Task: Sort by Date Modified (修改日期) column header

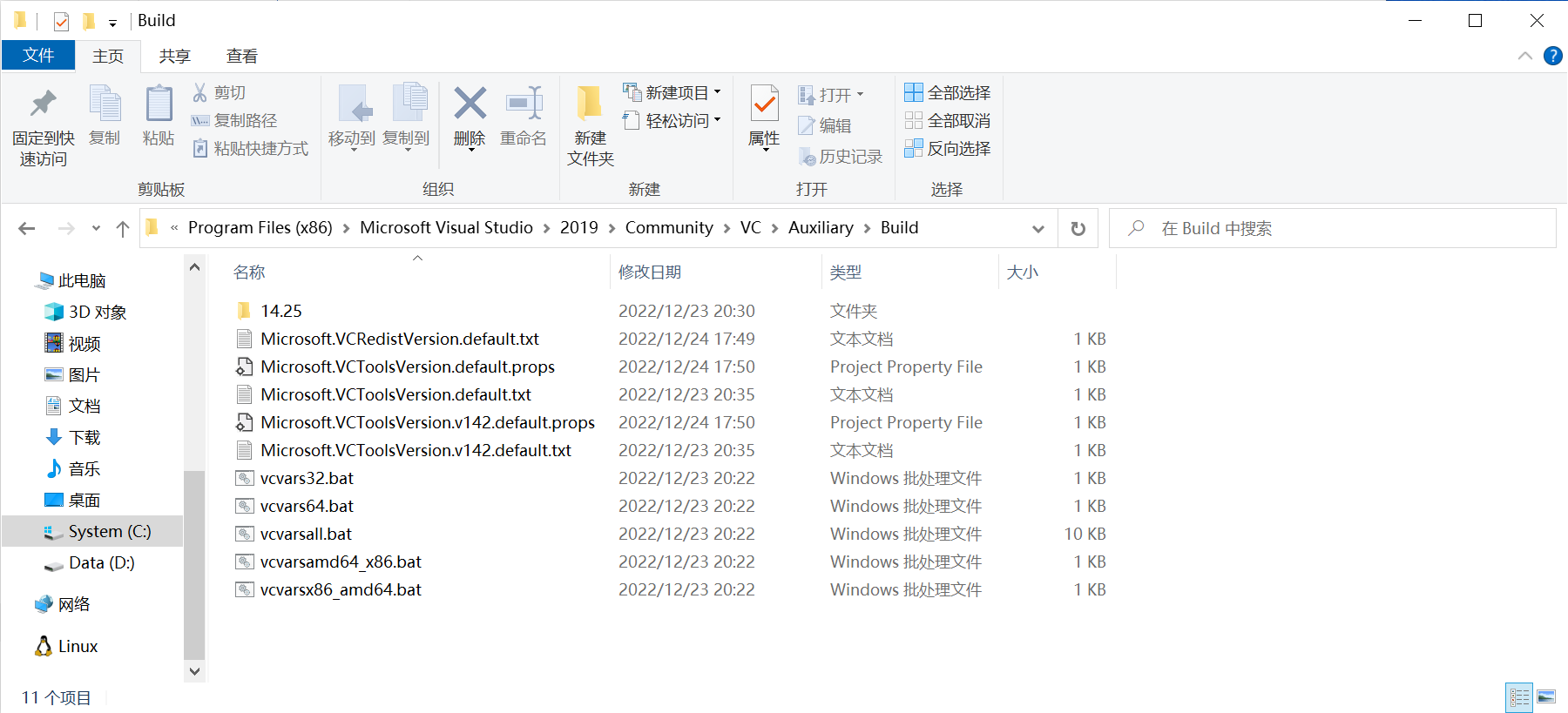Action: 650,272
